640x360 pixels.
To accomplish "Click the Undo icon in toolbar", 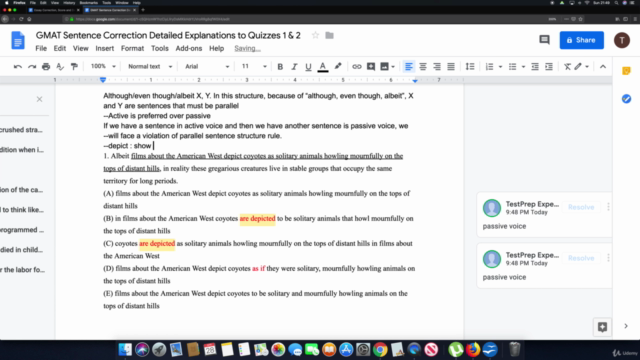I will pyautogui.click(x=18, y=67).
